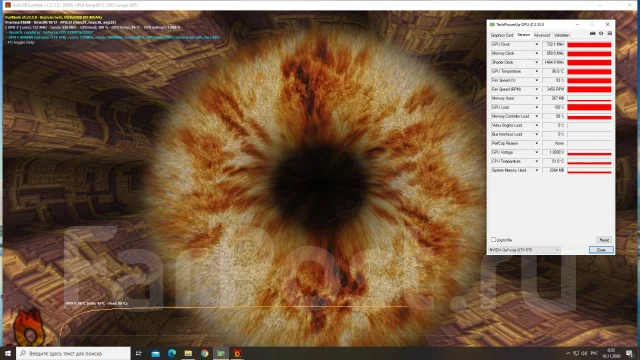Viewport: 640px width, 360px height.
Task: Open the Video Engine Load dropdown
Action: pyautogui.click(x=536, y=125)
